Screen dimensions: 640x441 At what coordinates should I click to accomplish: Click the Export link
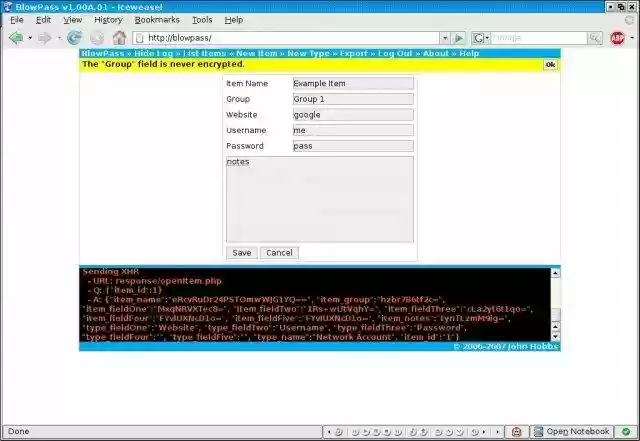(x=353, y=53)
